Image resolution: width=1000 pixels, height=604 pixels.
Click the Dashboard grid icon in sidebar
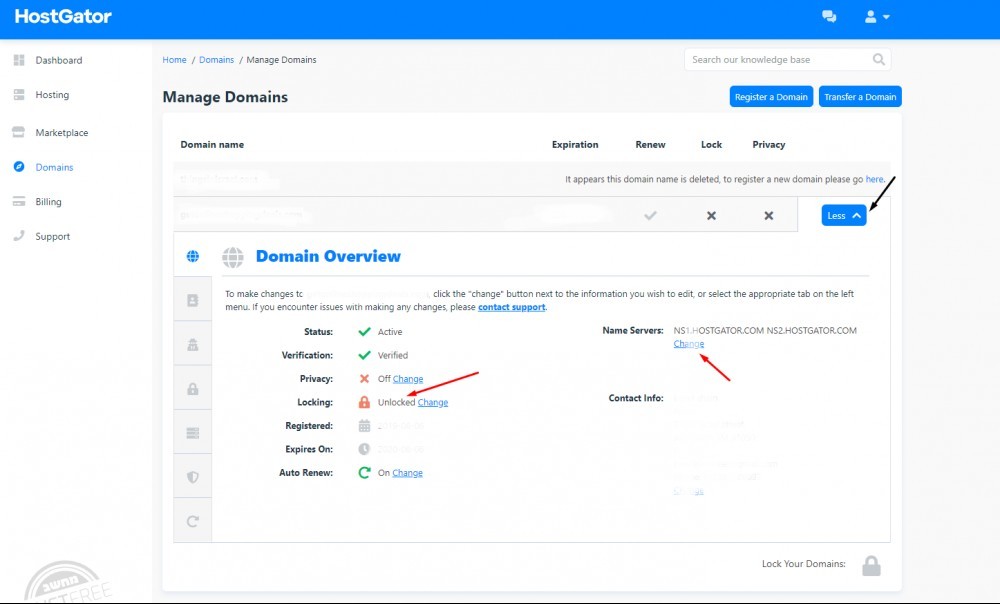pos(19,60)
